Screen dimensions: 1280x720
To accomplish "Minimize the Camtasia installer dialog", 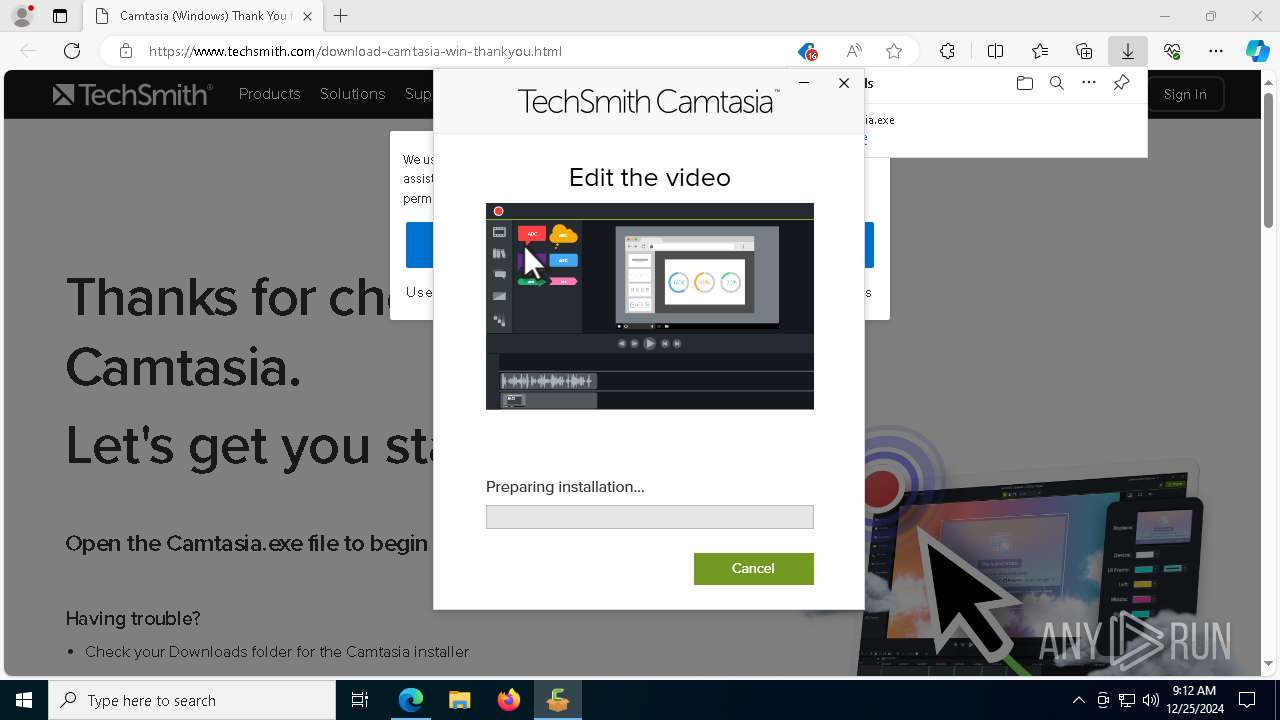I will point(804,83).
